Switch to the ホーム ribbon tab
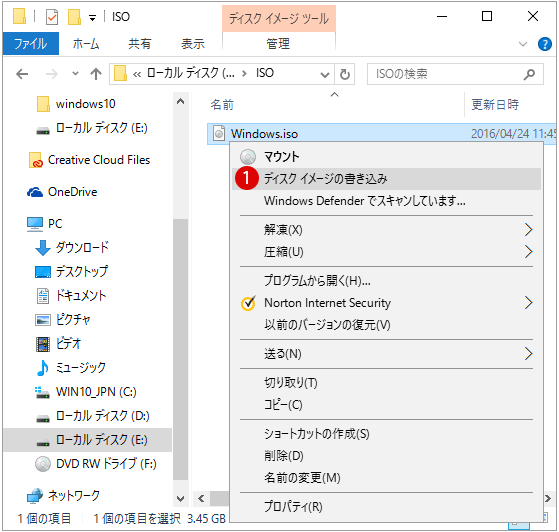Image resolution: width=559 pixels, height=532 pixels. pos(86,44)
